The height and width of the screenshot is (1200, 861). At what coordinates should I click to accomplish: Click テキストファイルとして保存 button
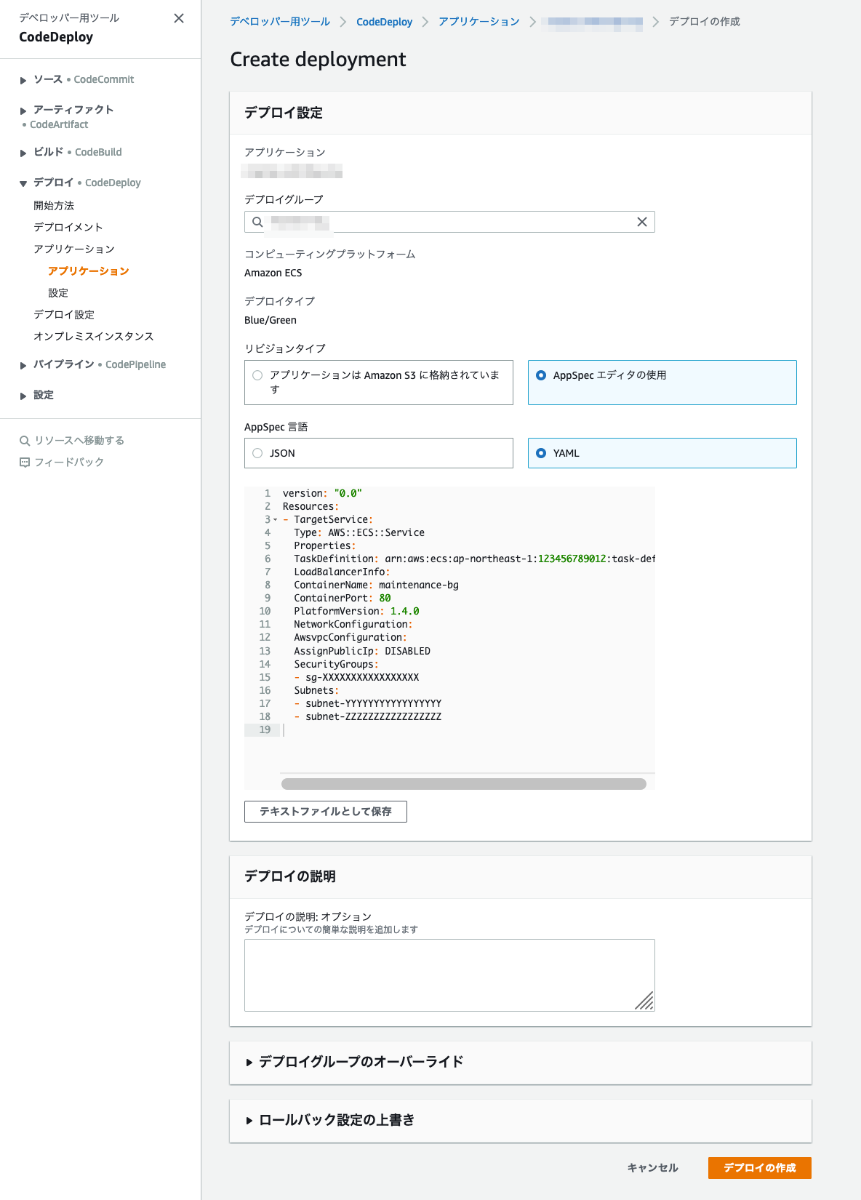(x=325, y=811)
